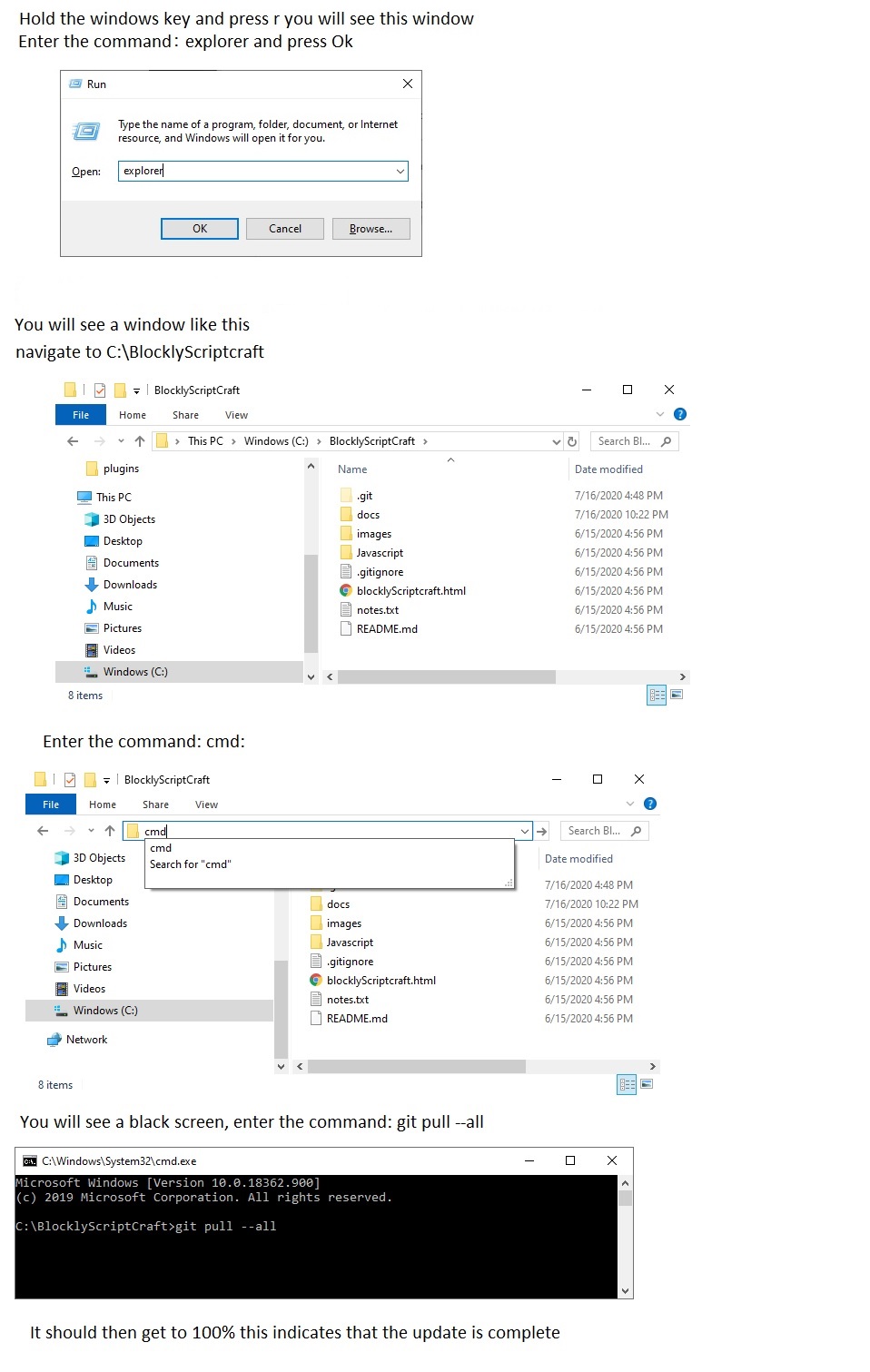The height and width of the screenshot is (1372, 870).
Task: Click the search magnifier in the cmd Explorer window
Action: (636, 831)
